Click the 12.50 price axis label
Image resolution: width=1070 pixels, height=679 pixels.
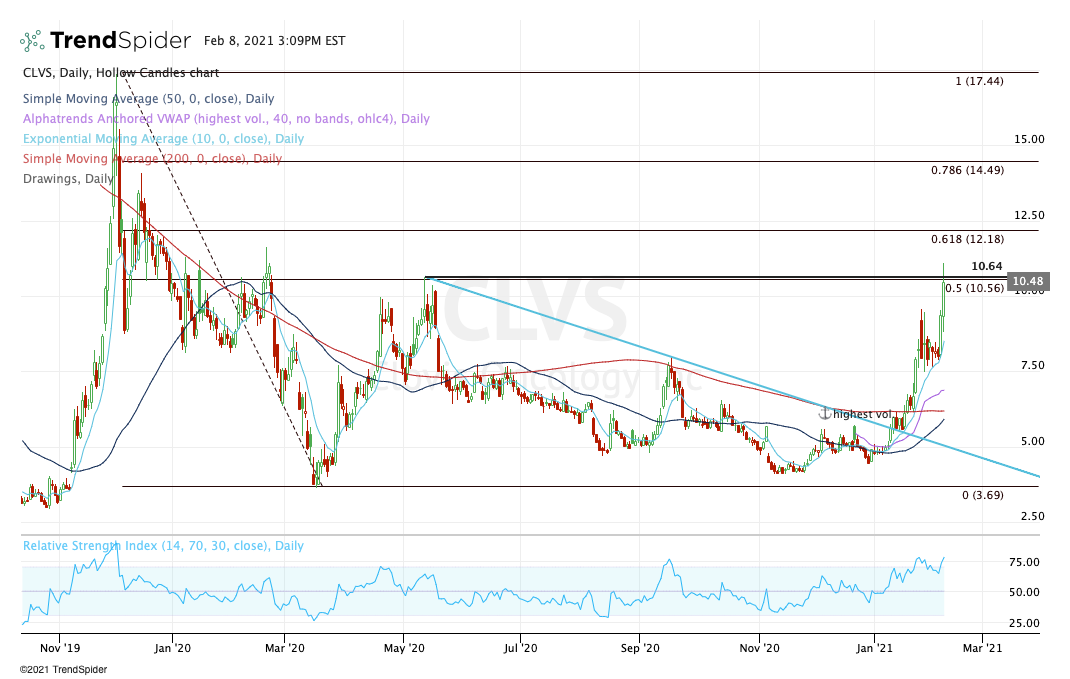[1029, 215]
